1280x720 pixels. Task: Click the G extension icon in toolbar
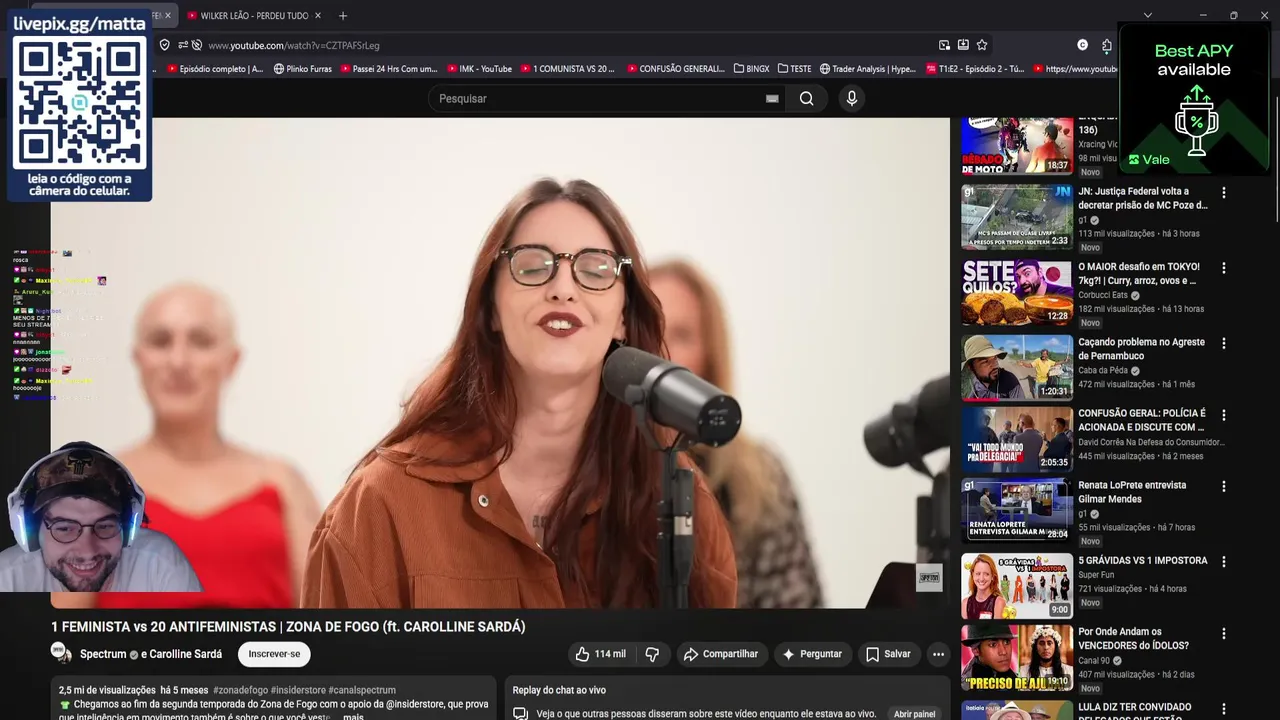pos(1082,45)
